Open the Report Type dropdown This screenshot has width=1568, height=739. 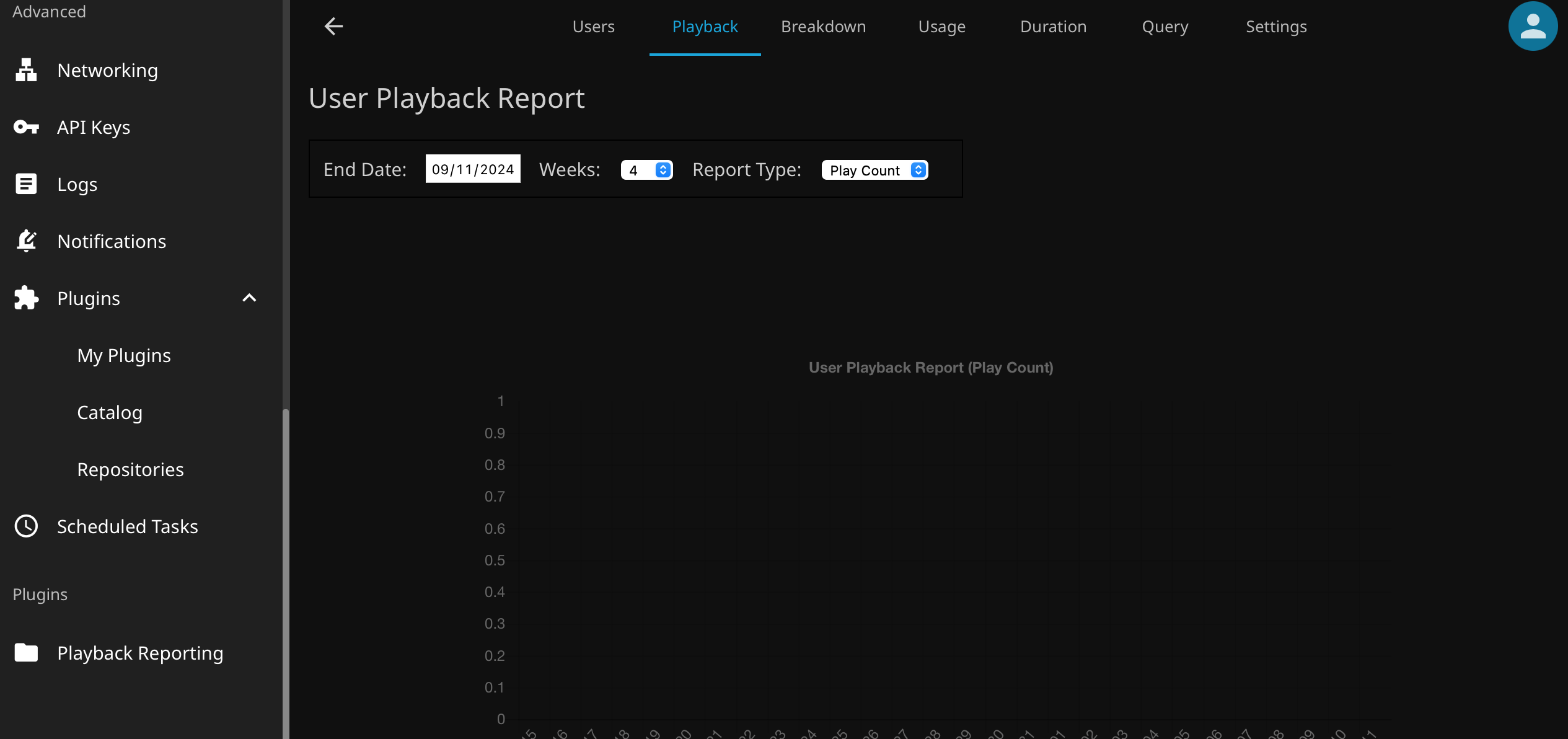tap(874, 170)
